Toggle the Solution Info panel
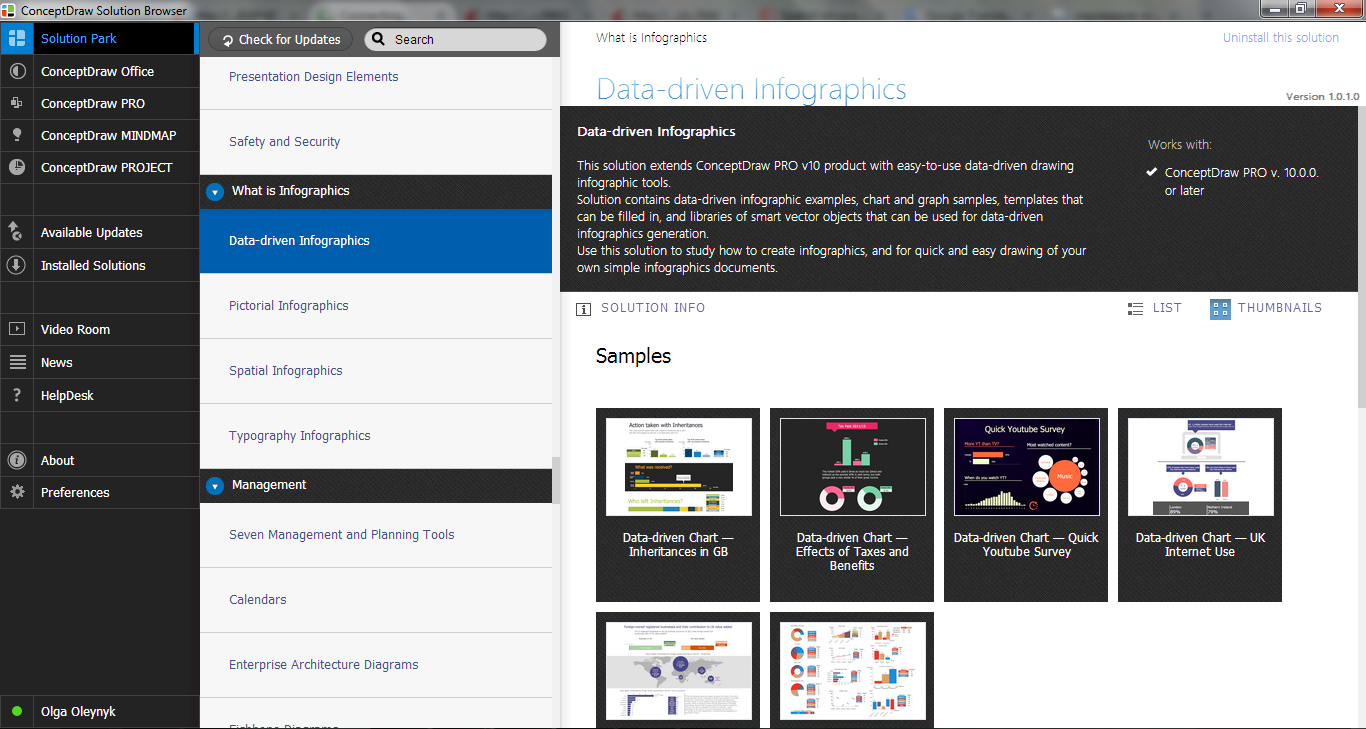The height and width of the screenshot is (729, 1366). pyautogui.click(x=641, y=308)
